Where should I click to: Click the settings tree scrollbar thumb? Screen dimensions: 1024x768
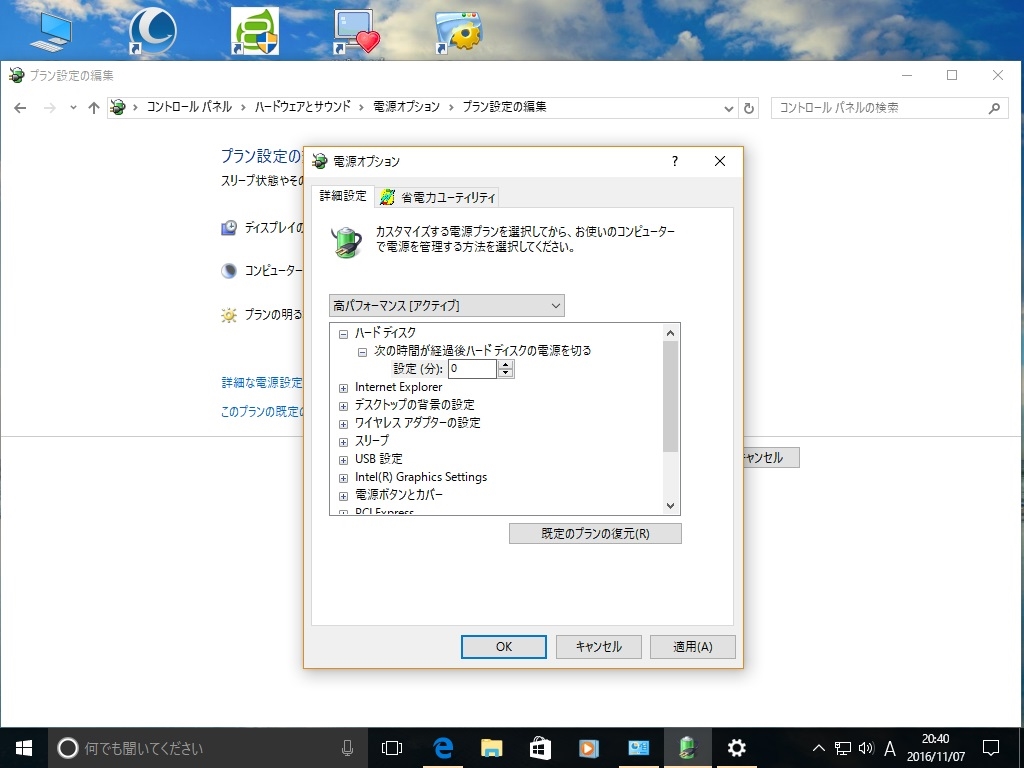click(x=670, y=396)
